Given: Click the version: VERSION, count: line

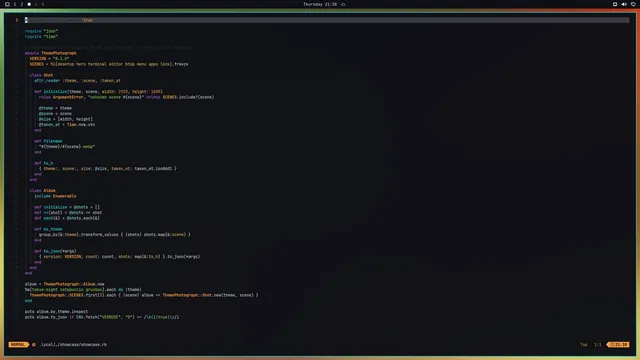Looking at the screenshot, I should coord(120,257).
